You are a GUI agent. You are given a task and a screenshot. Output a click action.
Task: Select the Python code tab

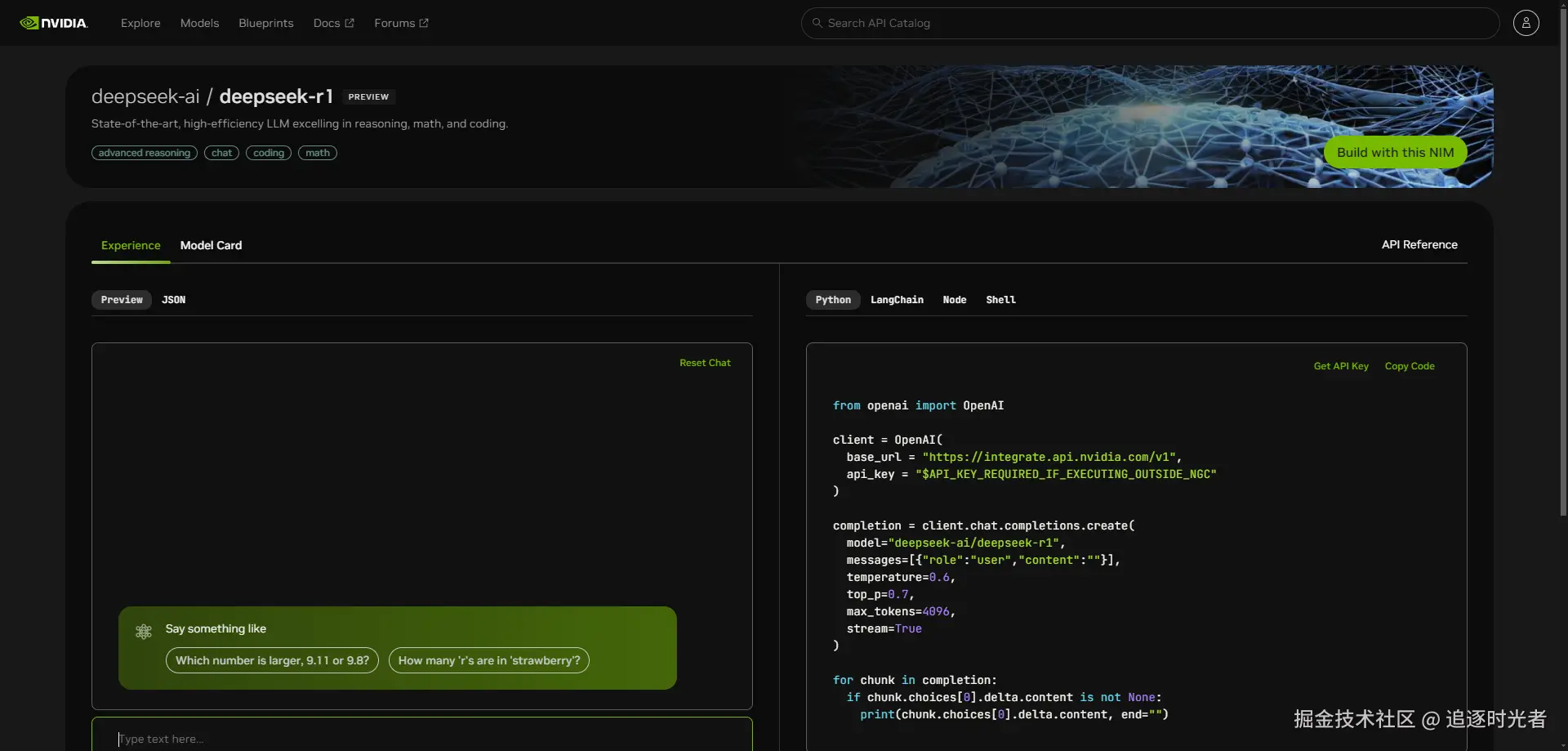click(x=833, y=300)
